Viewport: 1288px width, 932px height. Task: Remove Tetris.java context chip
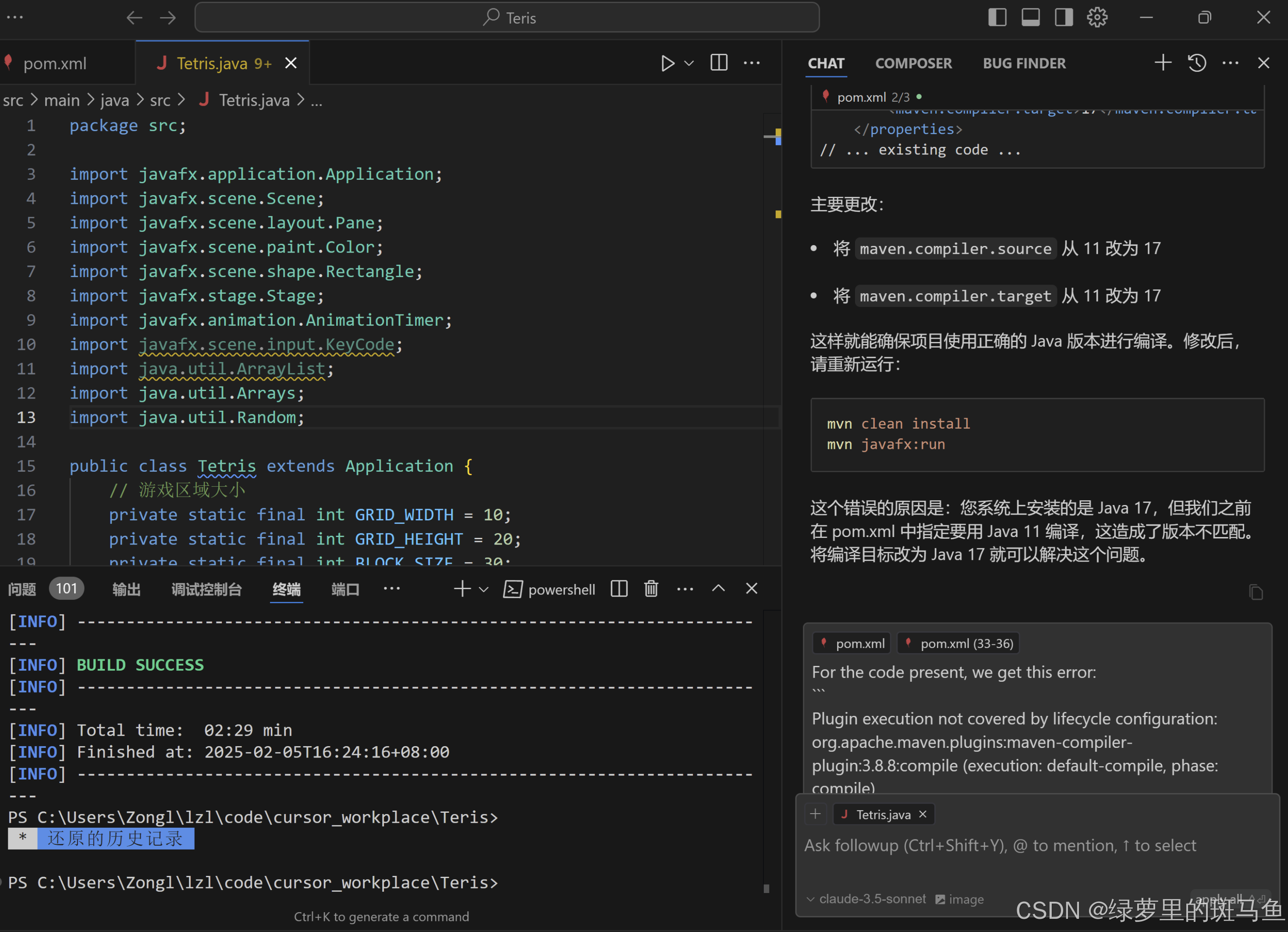pos(923,815)
